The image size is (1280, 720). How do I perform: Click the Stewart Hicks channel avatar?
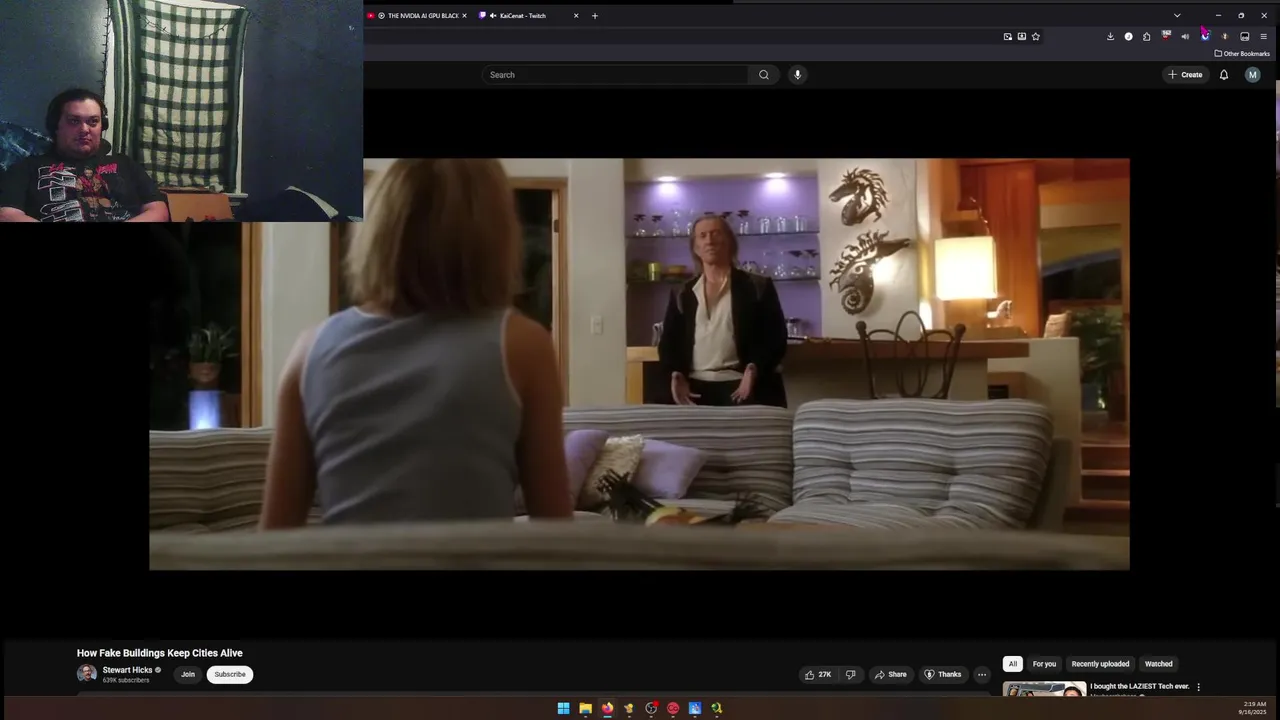(x=87, y=674)
